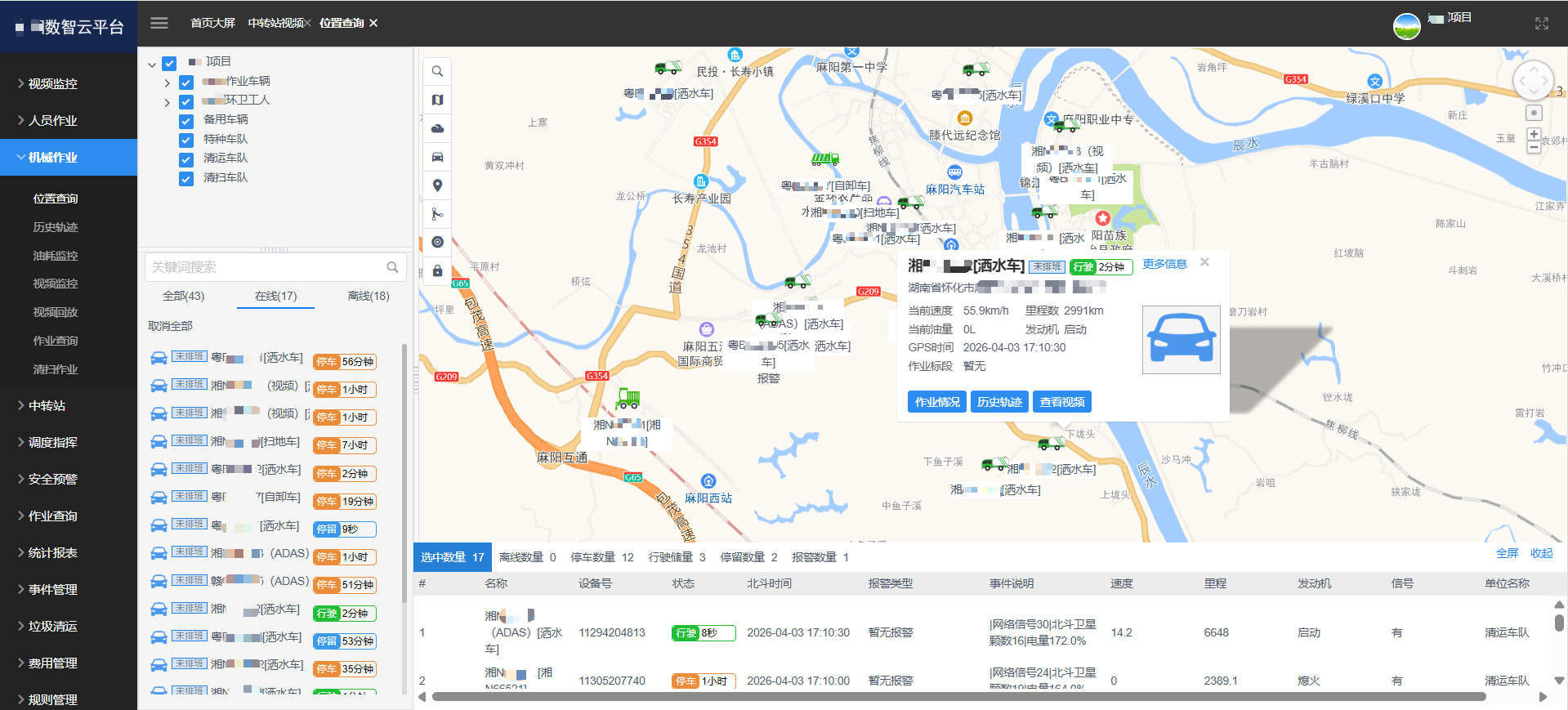Open the map layer icon in map toolbar
This screenshot has width=1568, height=710.
click(x=437, y=100)
